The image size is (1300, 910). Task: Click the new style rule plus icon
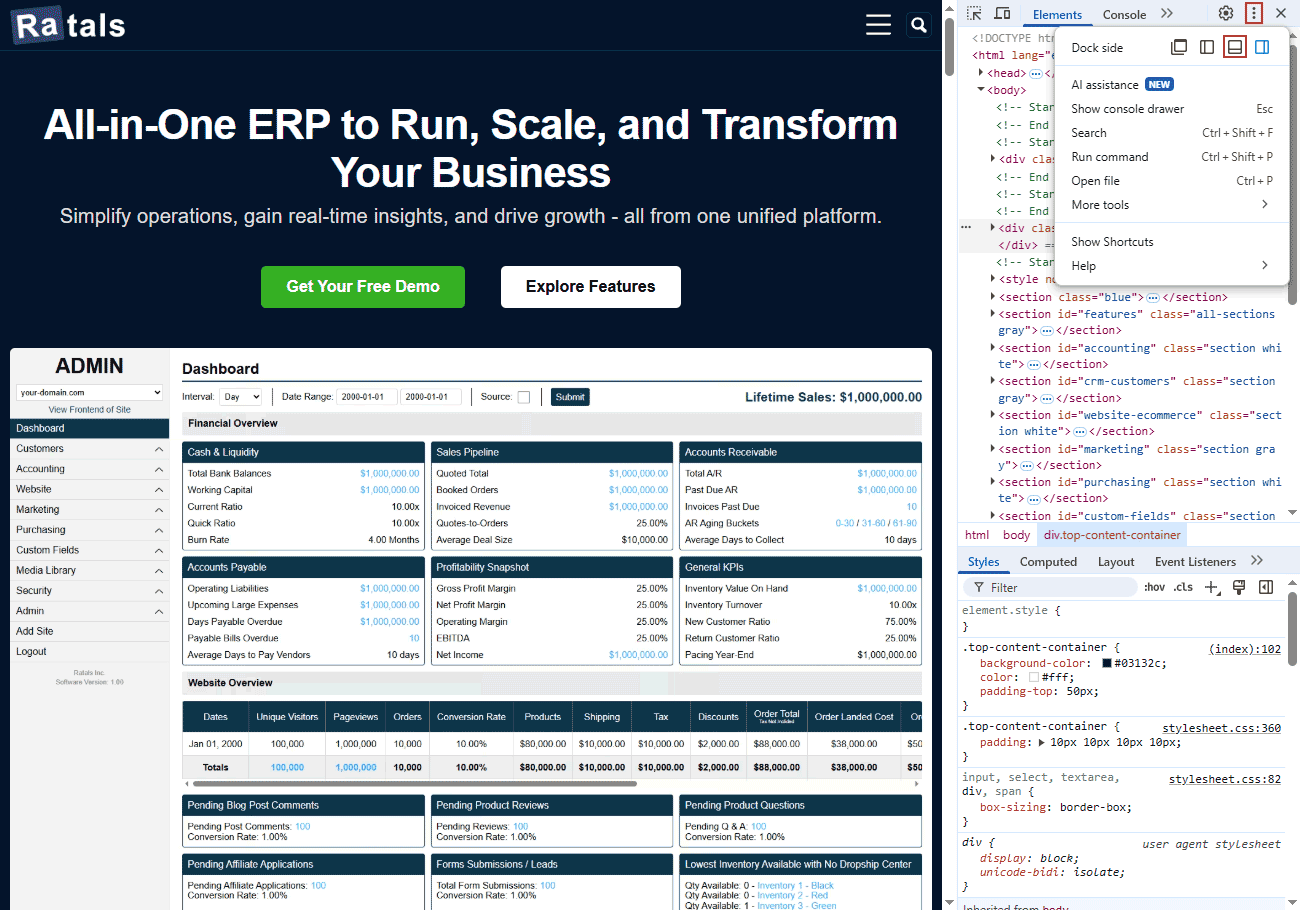coord(1211,587)
